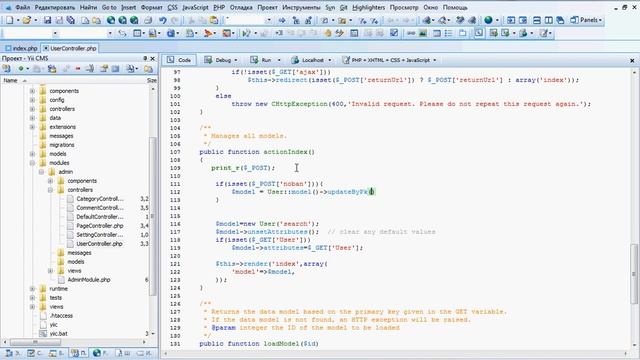Close the project panel

click(153, 58)
